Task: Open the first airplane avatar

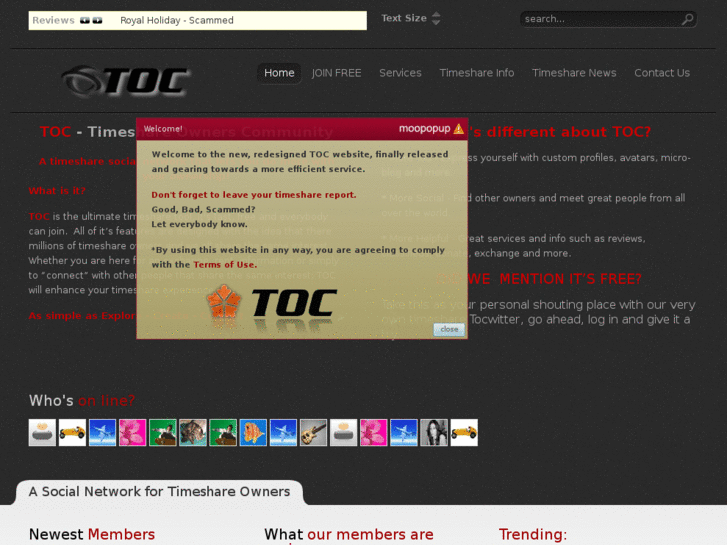Action: (102, 432)
